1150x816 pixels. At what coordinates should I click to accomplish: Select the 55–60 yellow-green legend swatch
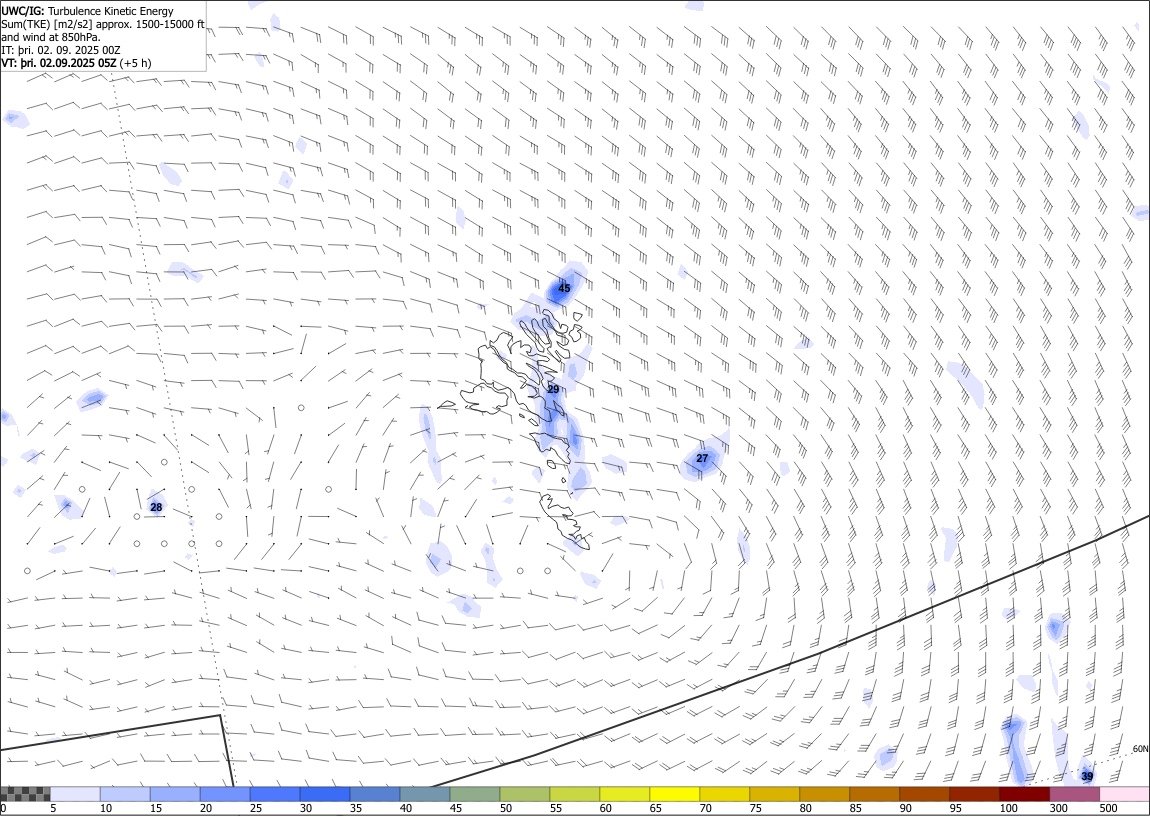[x=574, y=794]
